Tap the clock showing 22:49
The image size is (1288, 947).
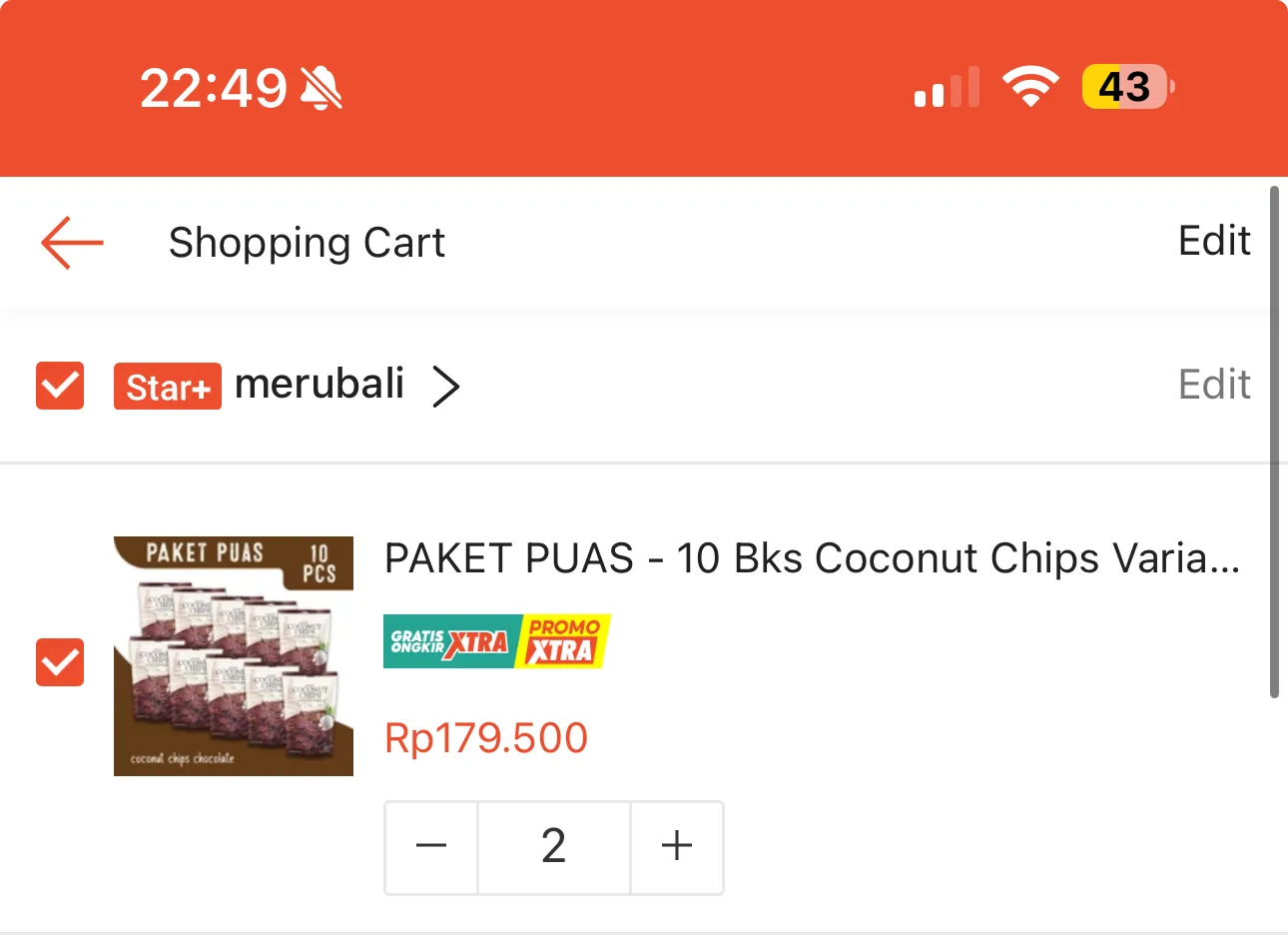tap(210, 88)
